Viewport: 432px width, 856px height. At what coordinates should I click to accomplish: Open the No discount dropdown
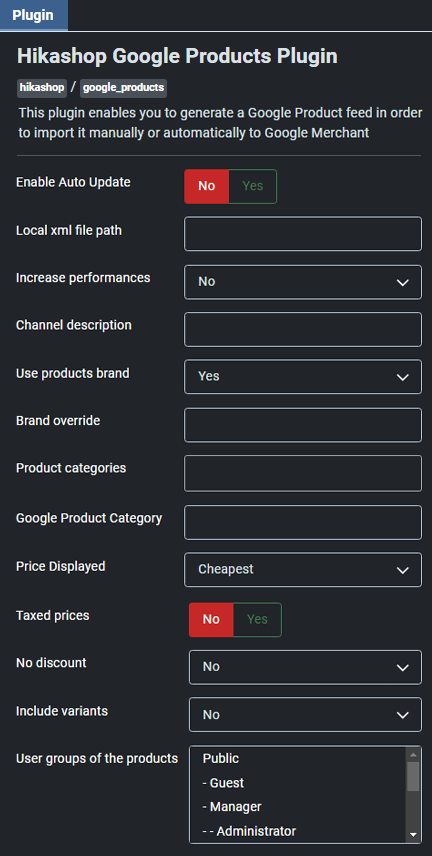[x=305, y=667]
